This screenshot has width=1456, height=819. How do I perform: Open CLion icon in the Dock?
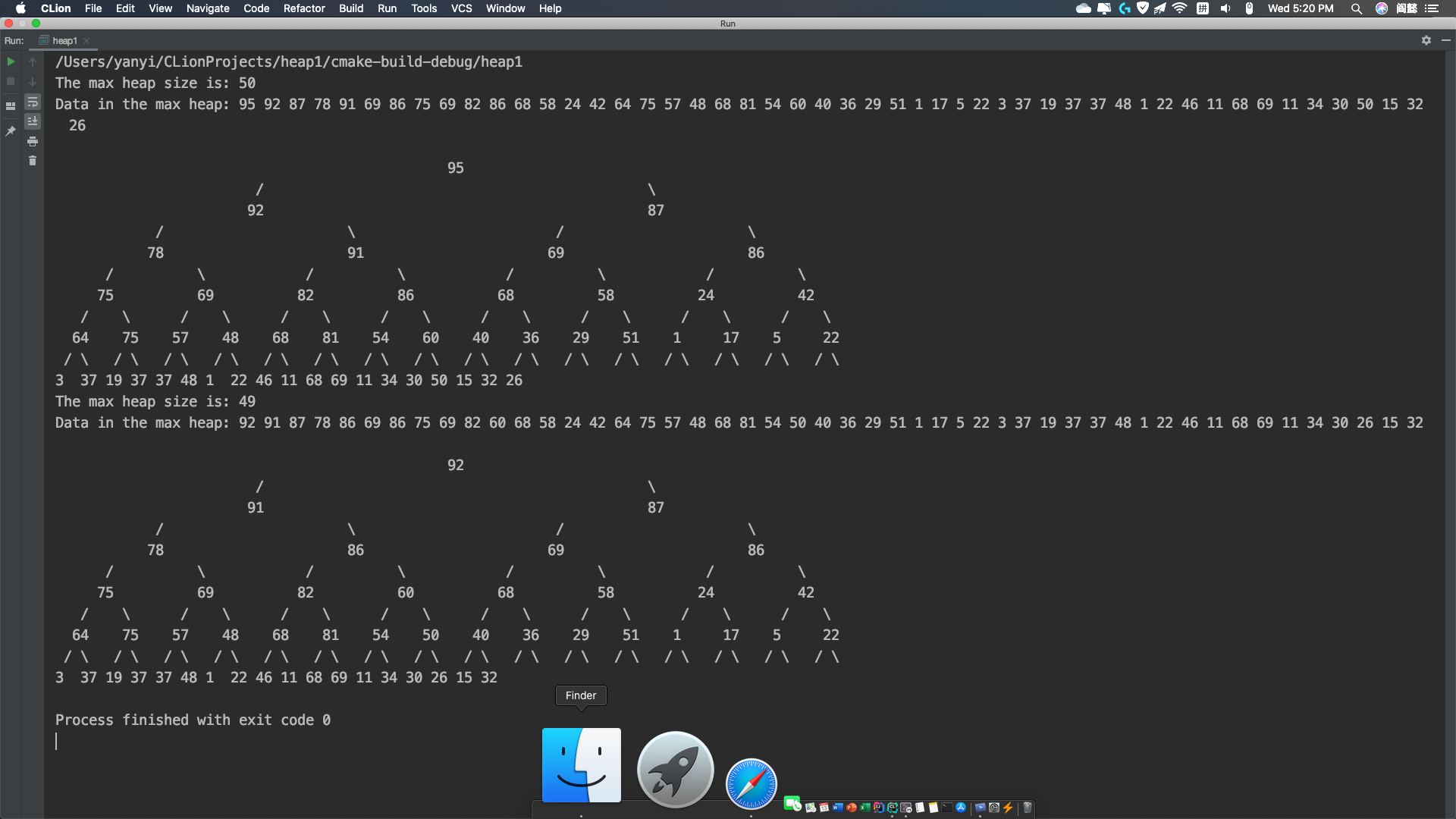point(893,808)
